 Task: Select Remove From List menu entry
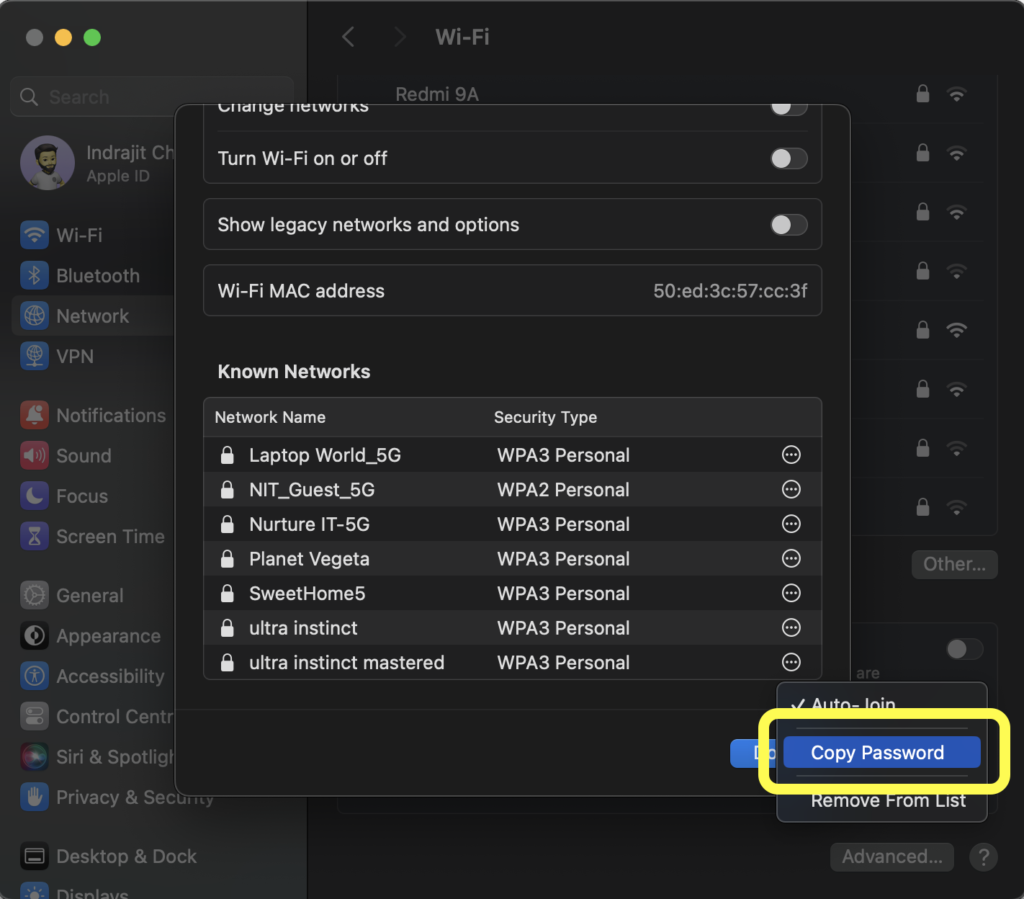tap(887, 801)
